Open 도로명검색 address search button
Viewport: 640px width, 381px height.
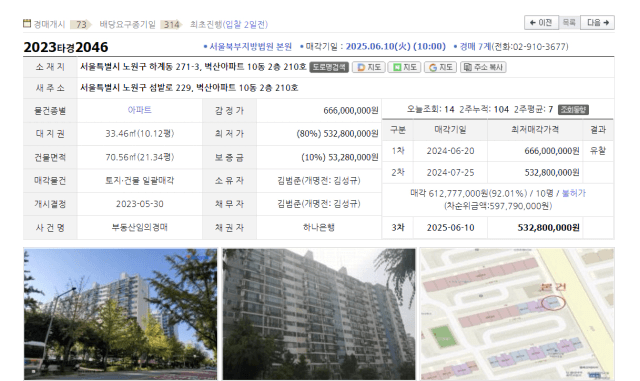[x=329, y=67]
